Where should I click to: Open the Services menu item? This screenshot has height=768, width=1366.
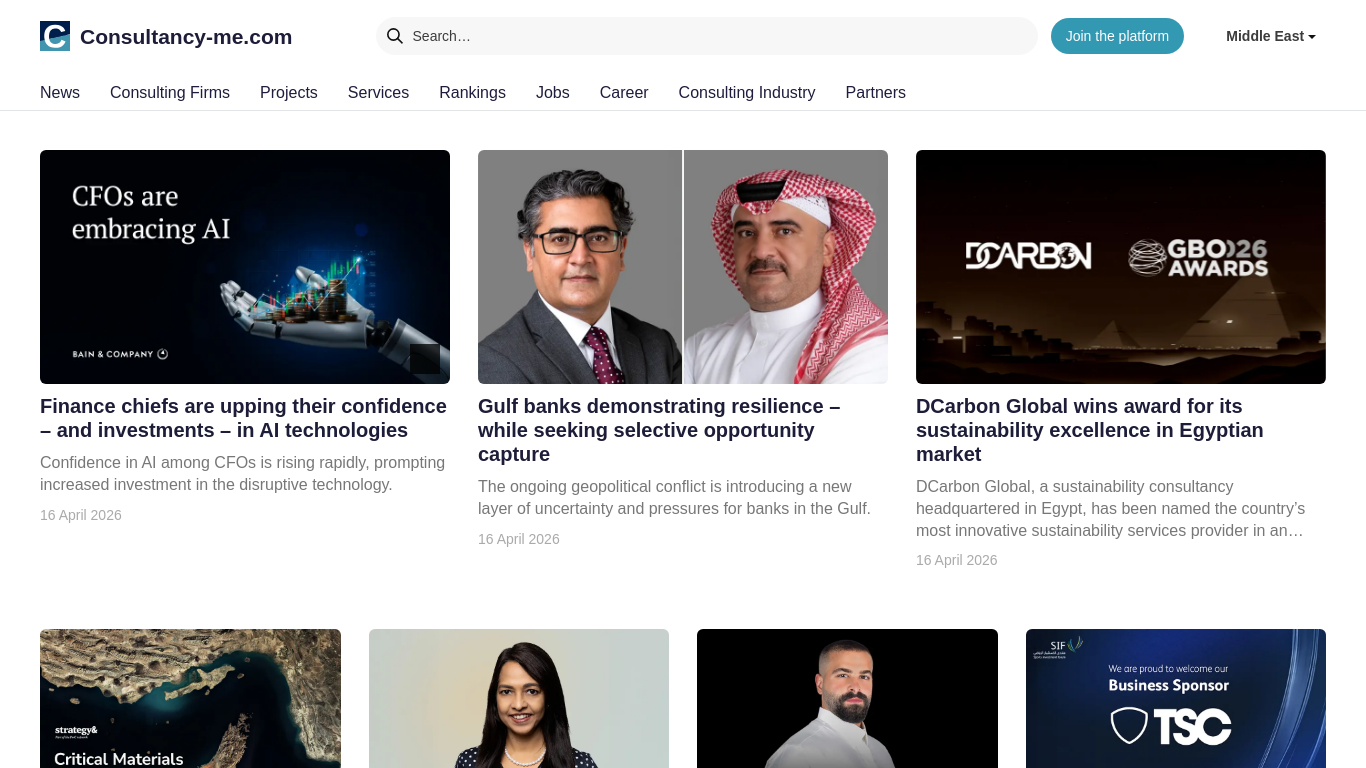pos(378,92)
